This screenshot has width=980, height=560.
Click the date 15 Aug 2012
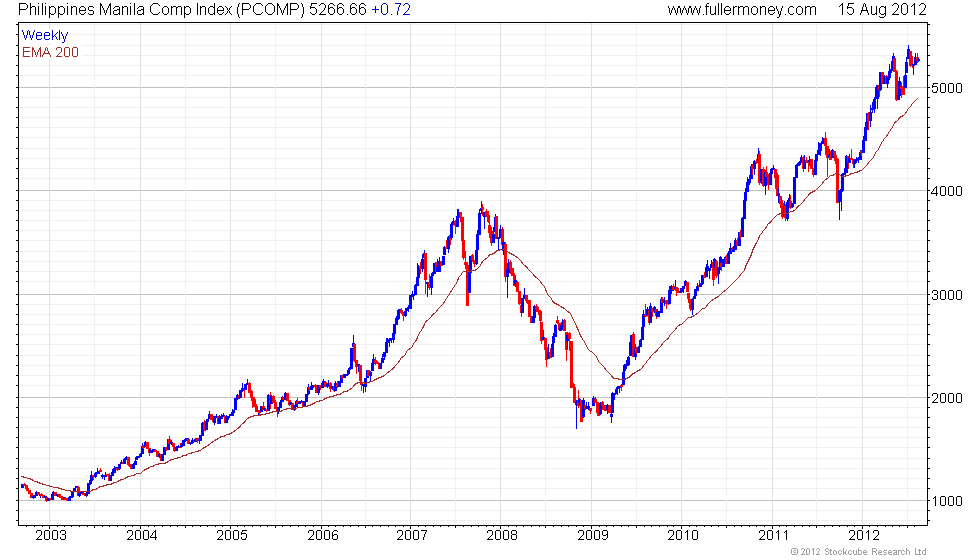(x=882, y=10)
